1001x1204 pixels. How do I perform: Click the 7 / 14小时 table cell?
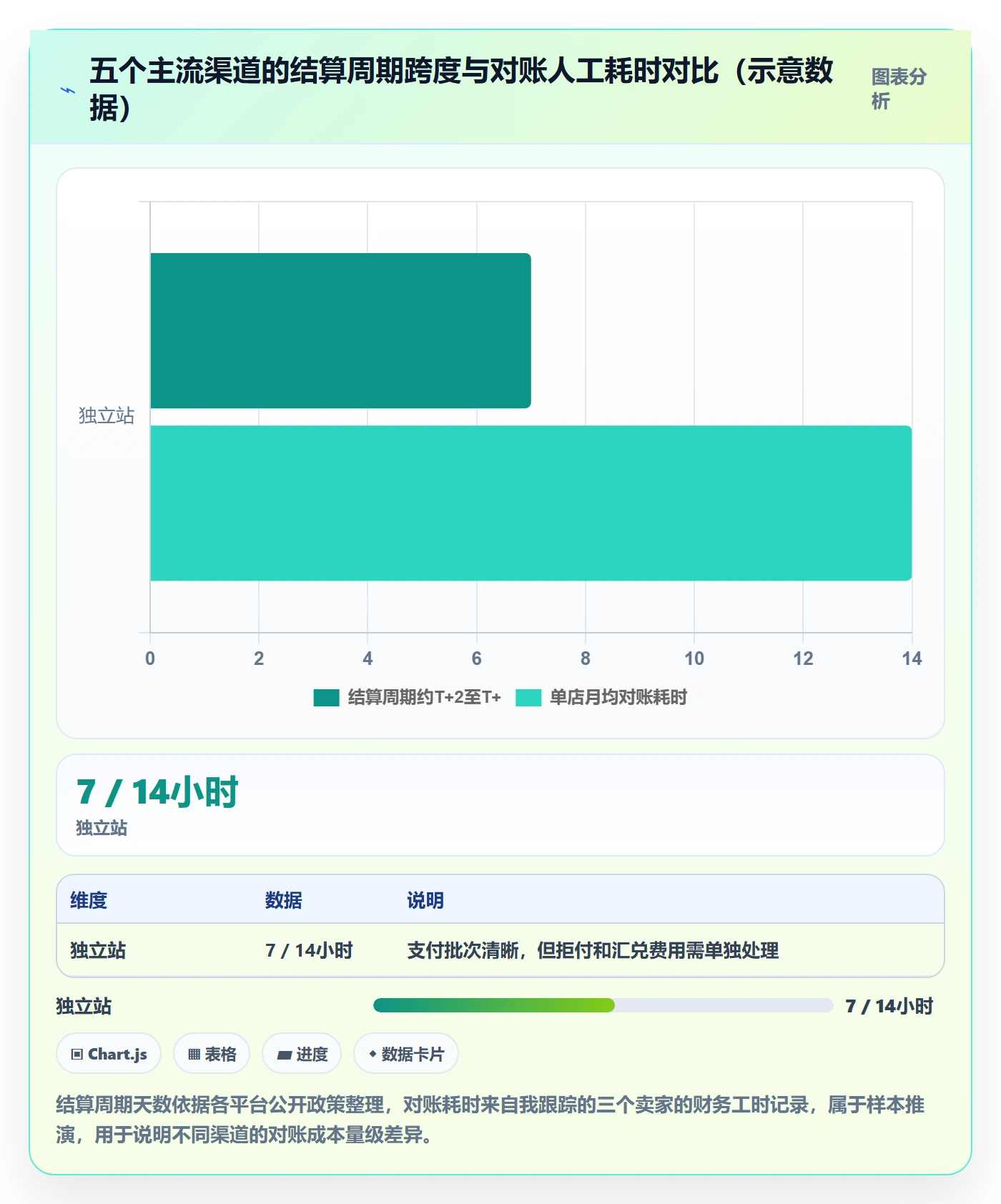coord(309,950)
